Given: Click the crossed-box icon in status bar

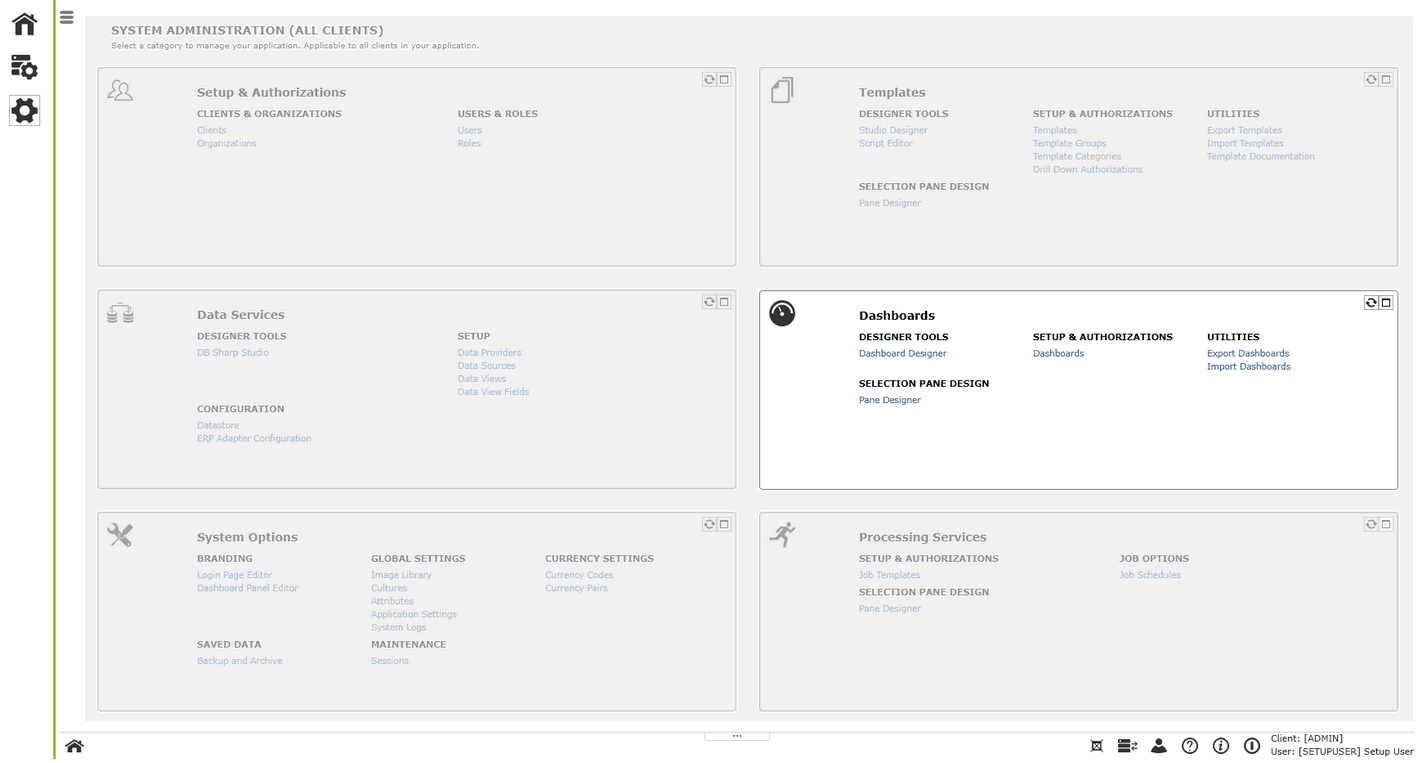Looking at the screenshot, I should click(x=1096, y=746).
